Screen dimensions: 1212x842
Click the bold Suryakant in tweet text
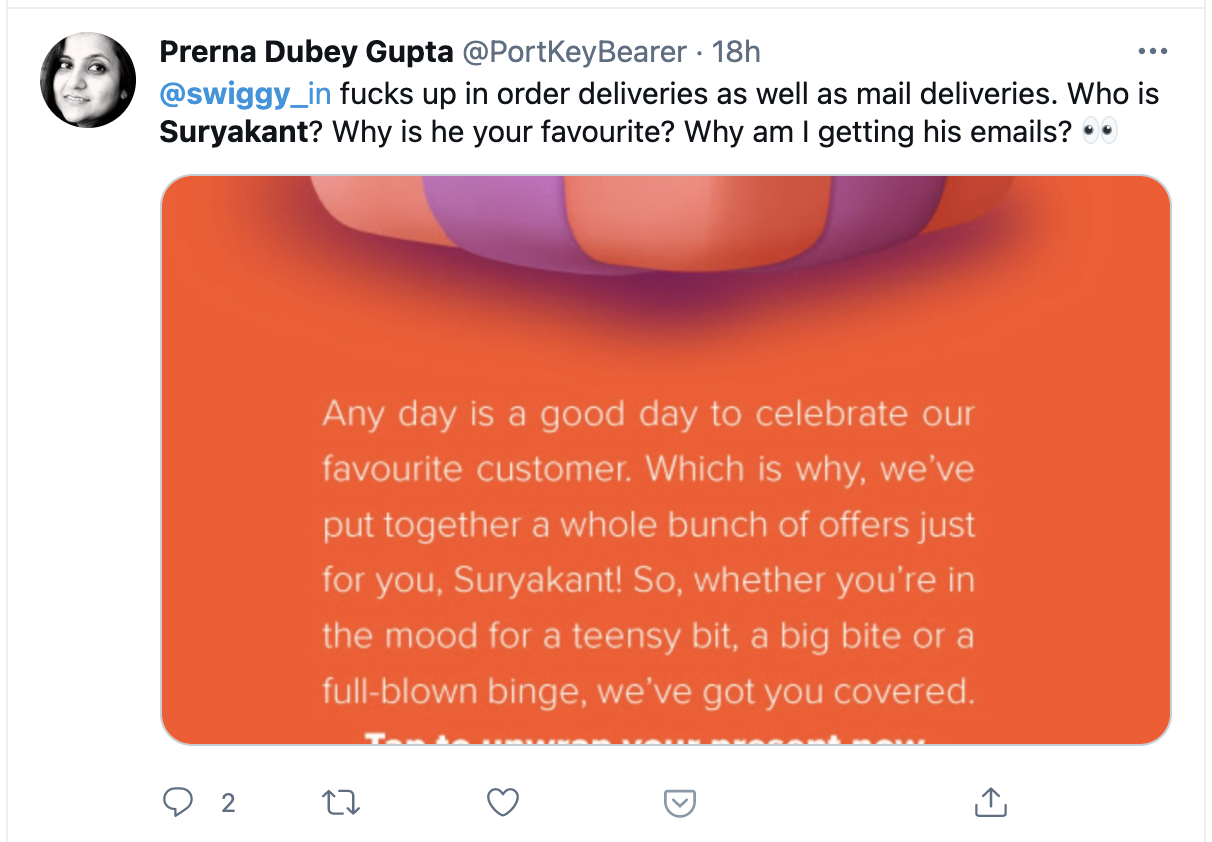click(x=233, y=132)
